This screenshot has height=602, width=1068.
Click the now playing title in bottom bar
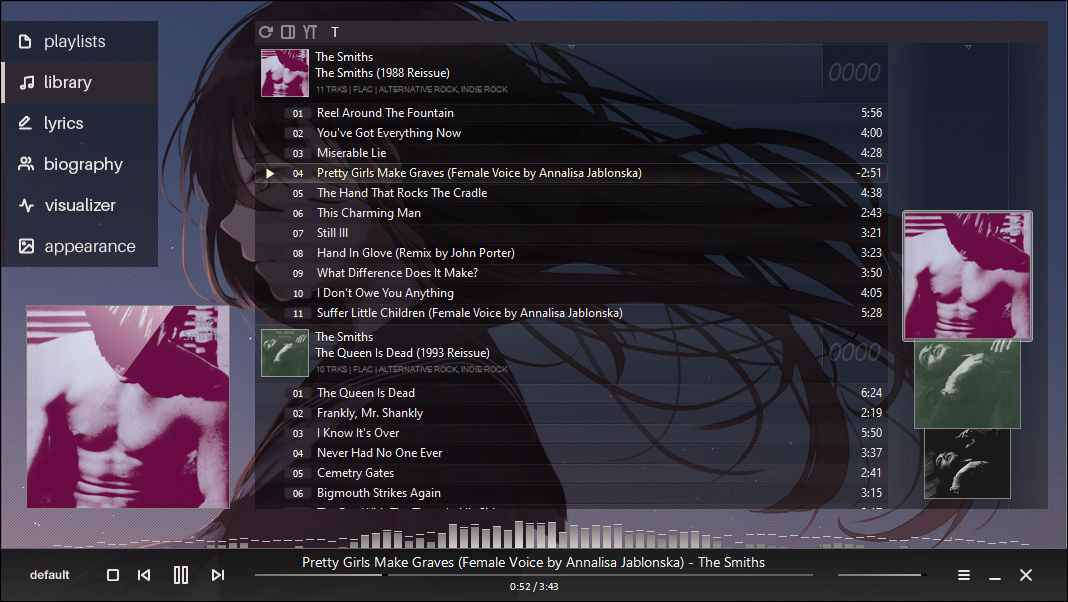(533, 563)
